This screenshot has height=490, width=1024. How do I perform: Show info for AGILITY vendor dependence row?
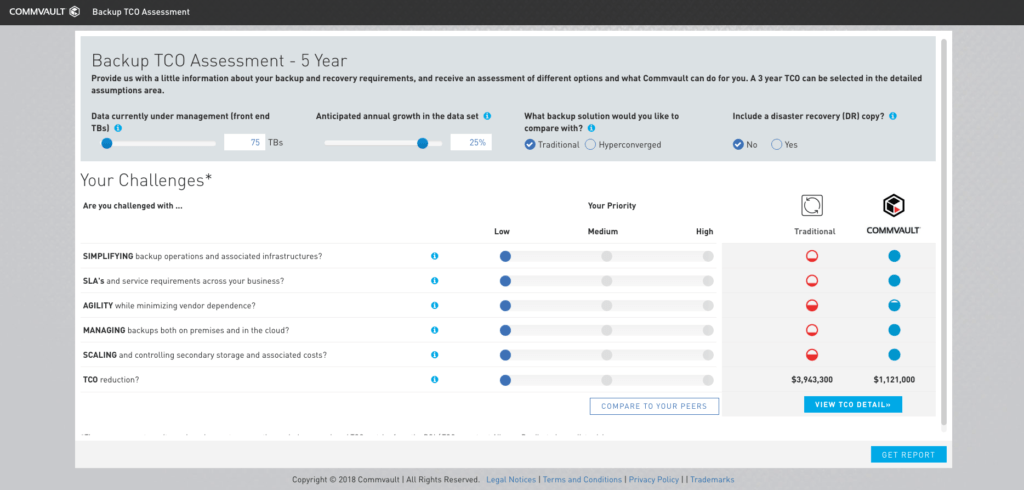[x=435, y=305]
